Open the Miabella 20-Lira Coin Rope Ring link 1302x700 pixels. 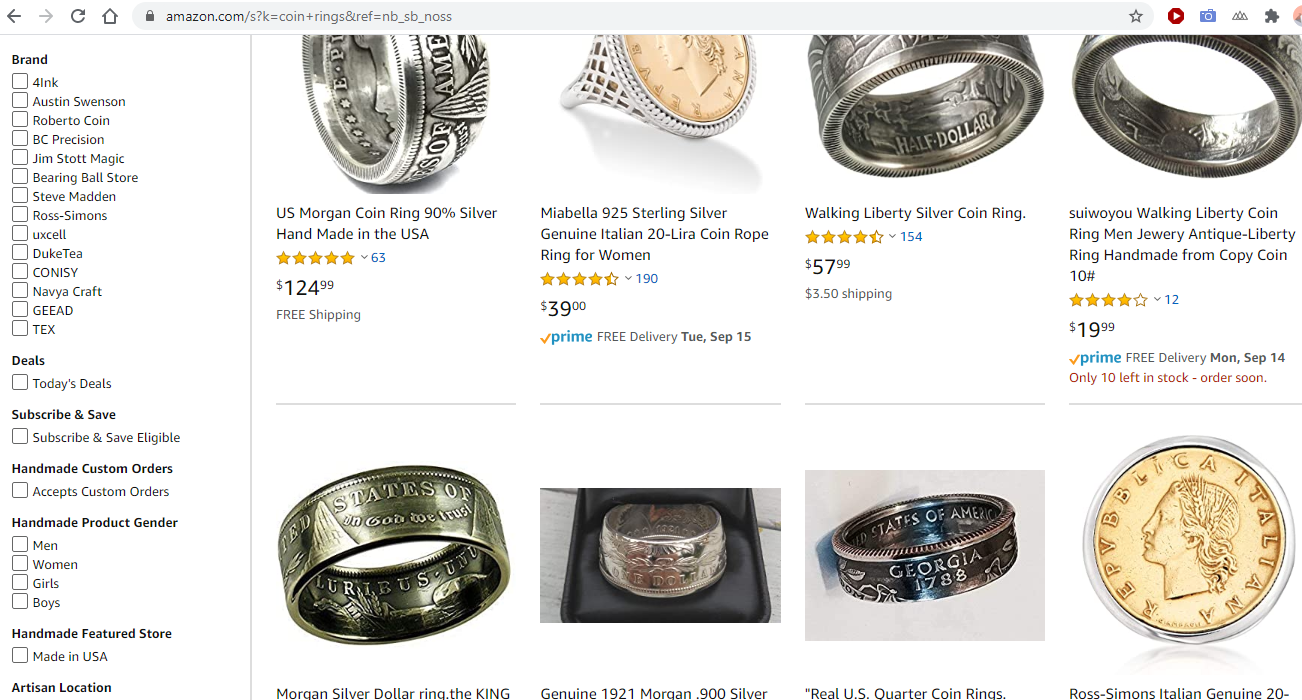point(654,234)
